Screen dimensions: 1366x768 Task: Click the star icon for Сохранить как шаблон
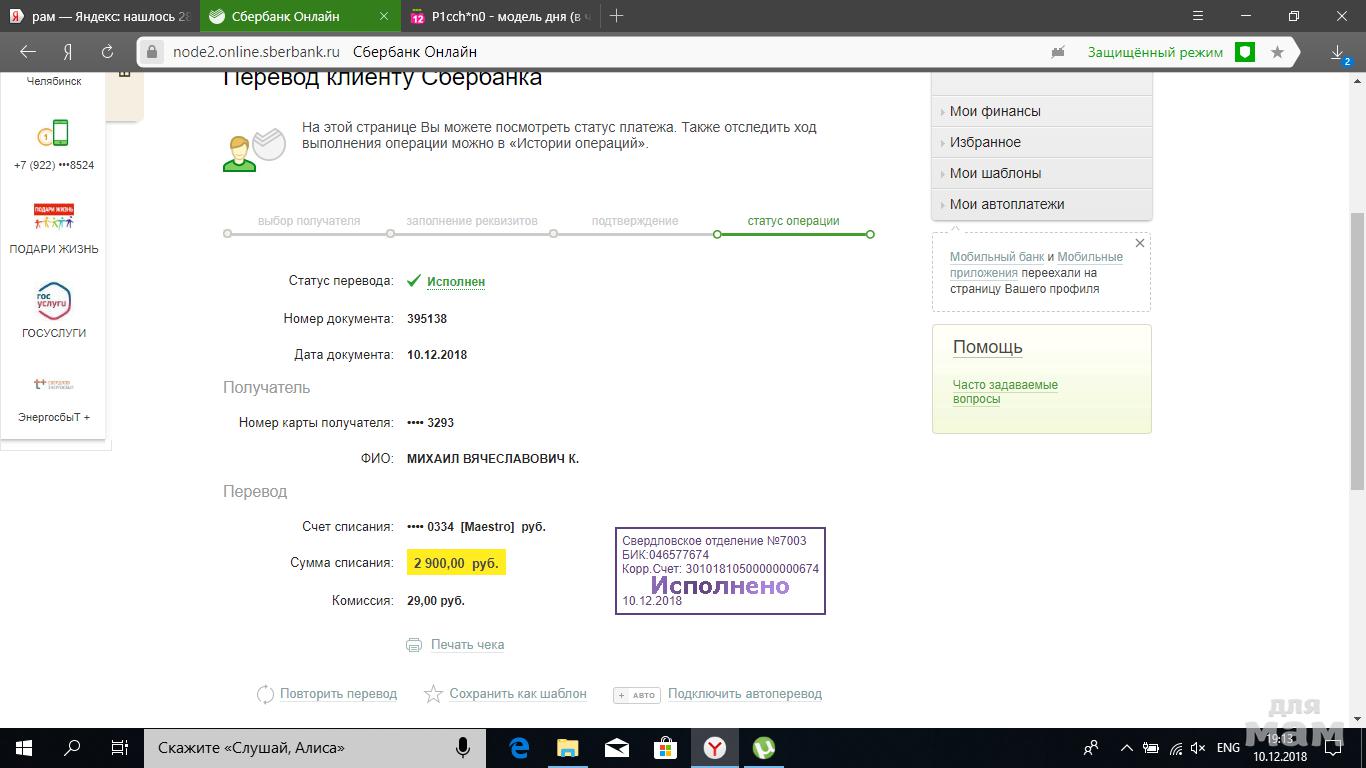433,694
